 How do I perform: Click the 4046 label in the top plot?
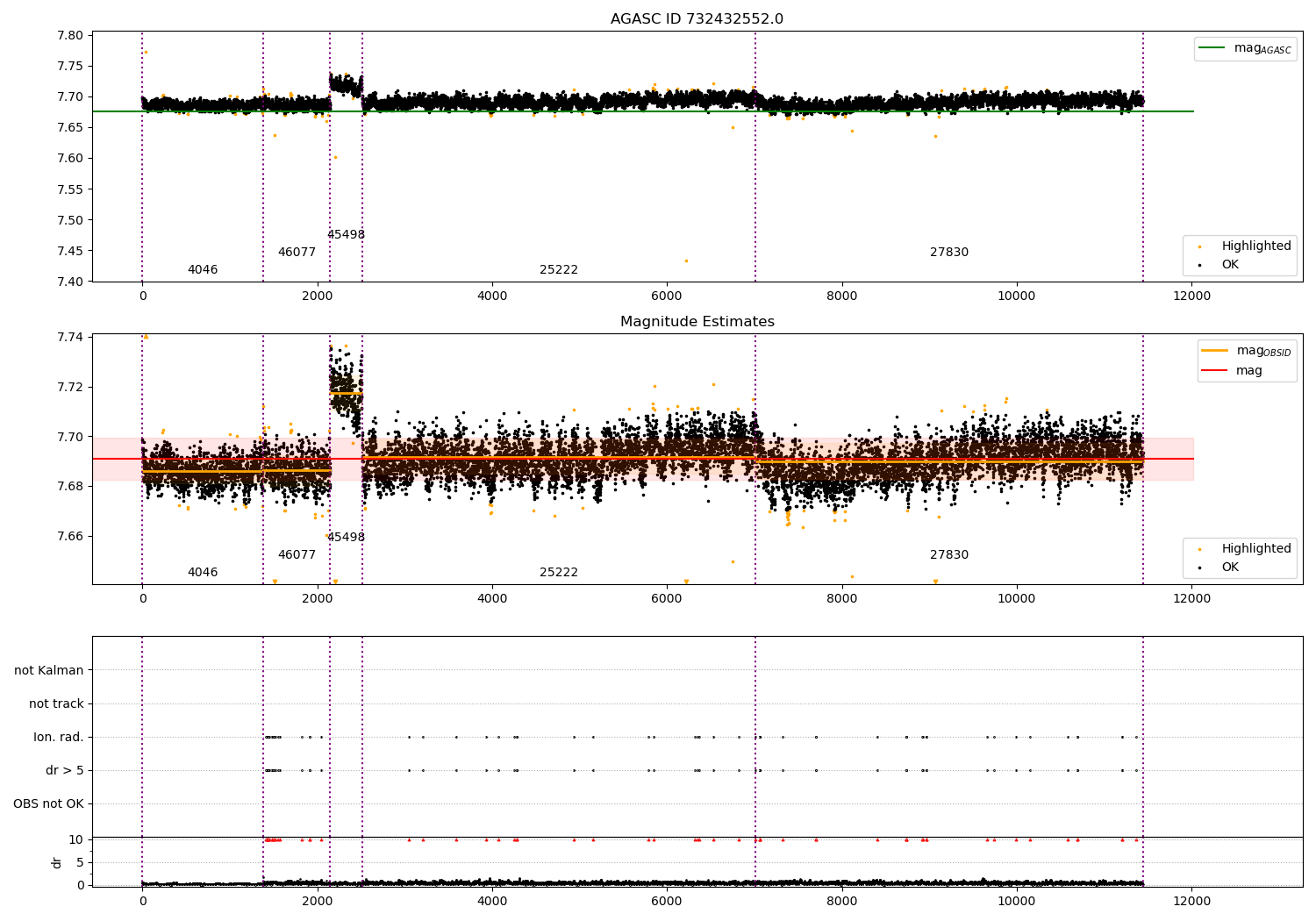203,270
